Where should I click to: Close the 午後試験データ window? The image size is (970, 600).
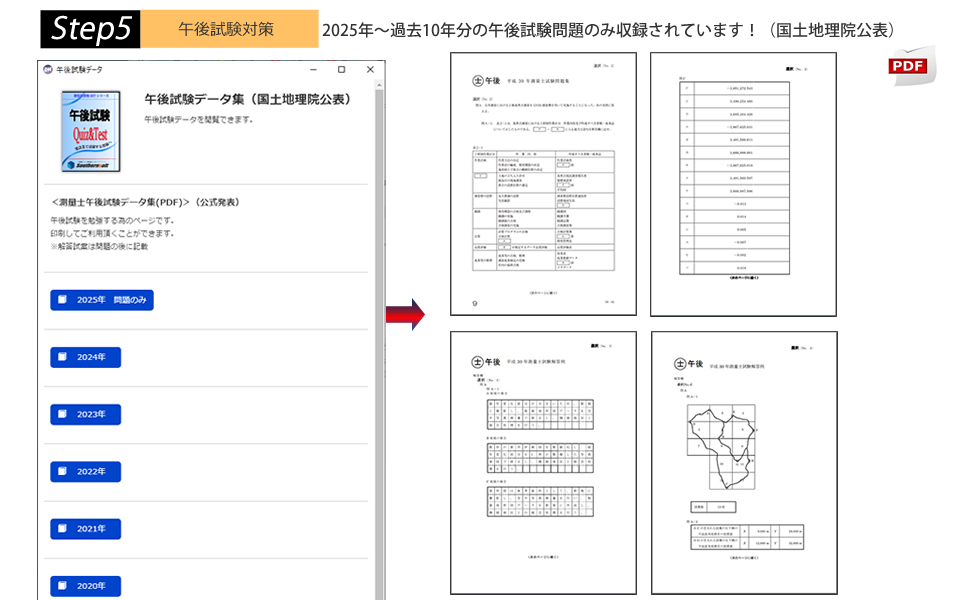click(x=370, y=70)
